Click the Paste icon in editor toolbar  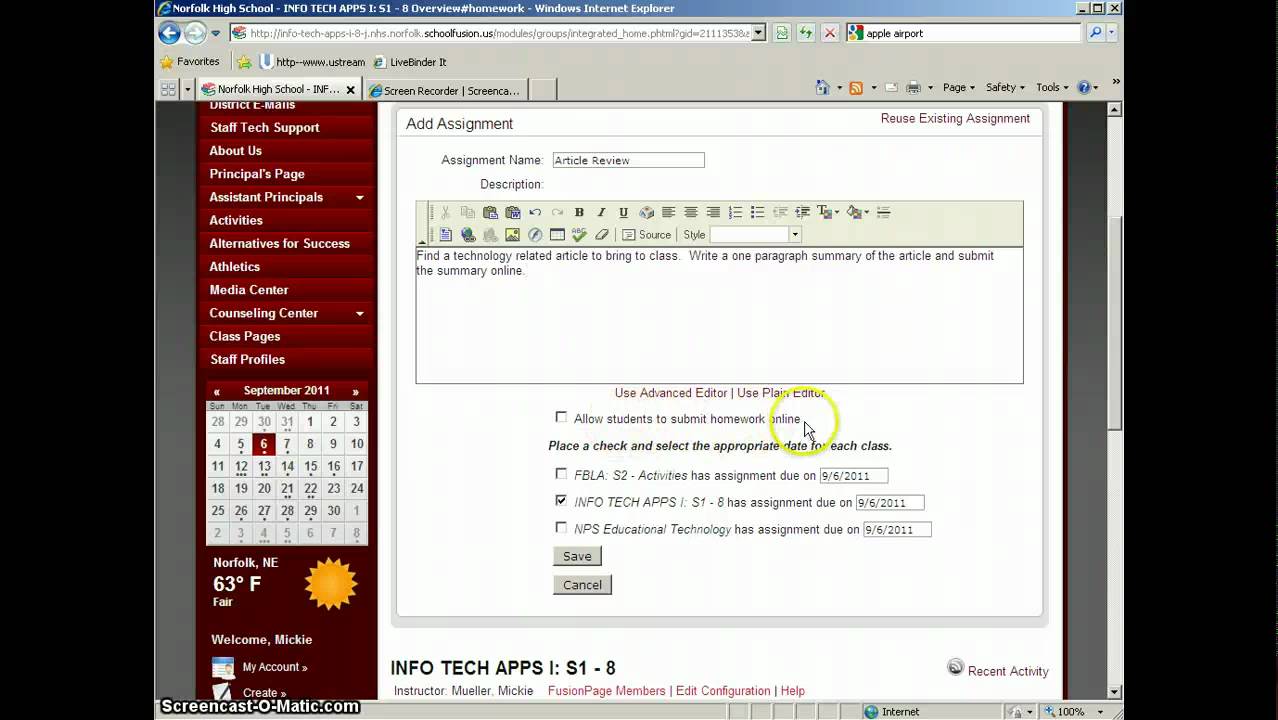pyautogui.click(x=490, y=212)
